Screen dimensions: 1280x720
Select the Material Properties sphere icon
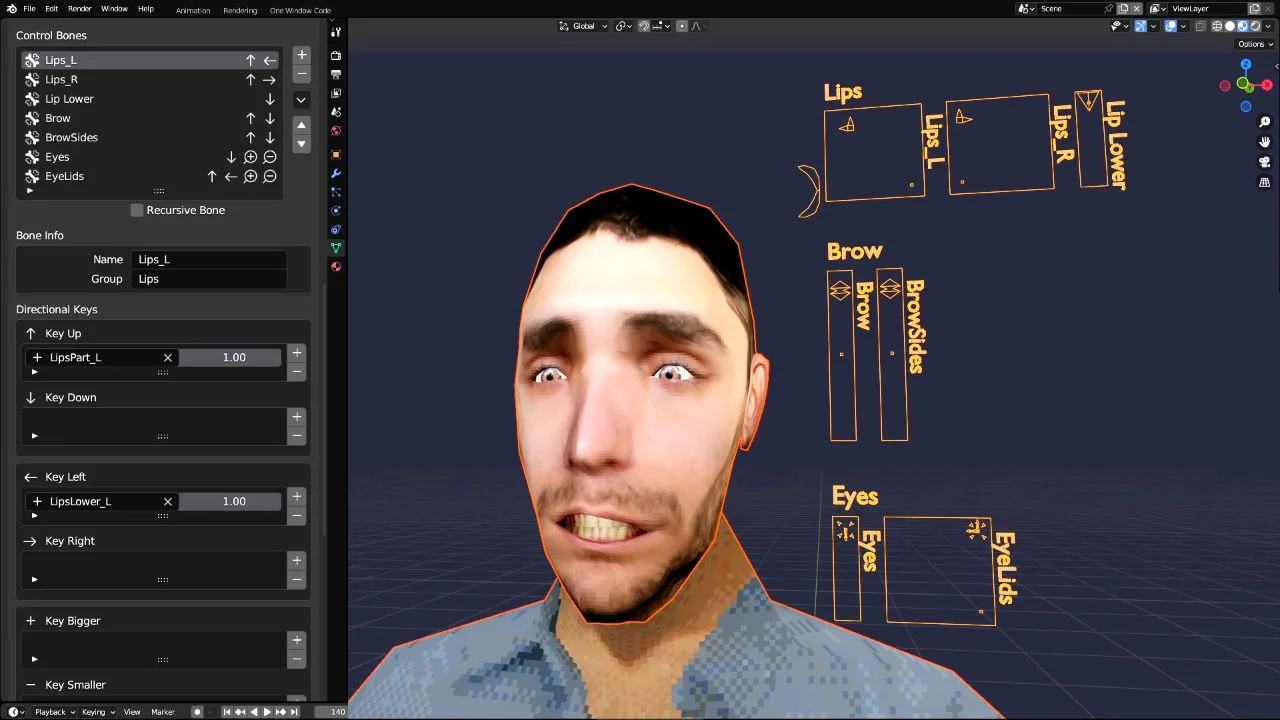(336, 268)
